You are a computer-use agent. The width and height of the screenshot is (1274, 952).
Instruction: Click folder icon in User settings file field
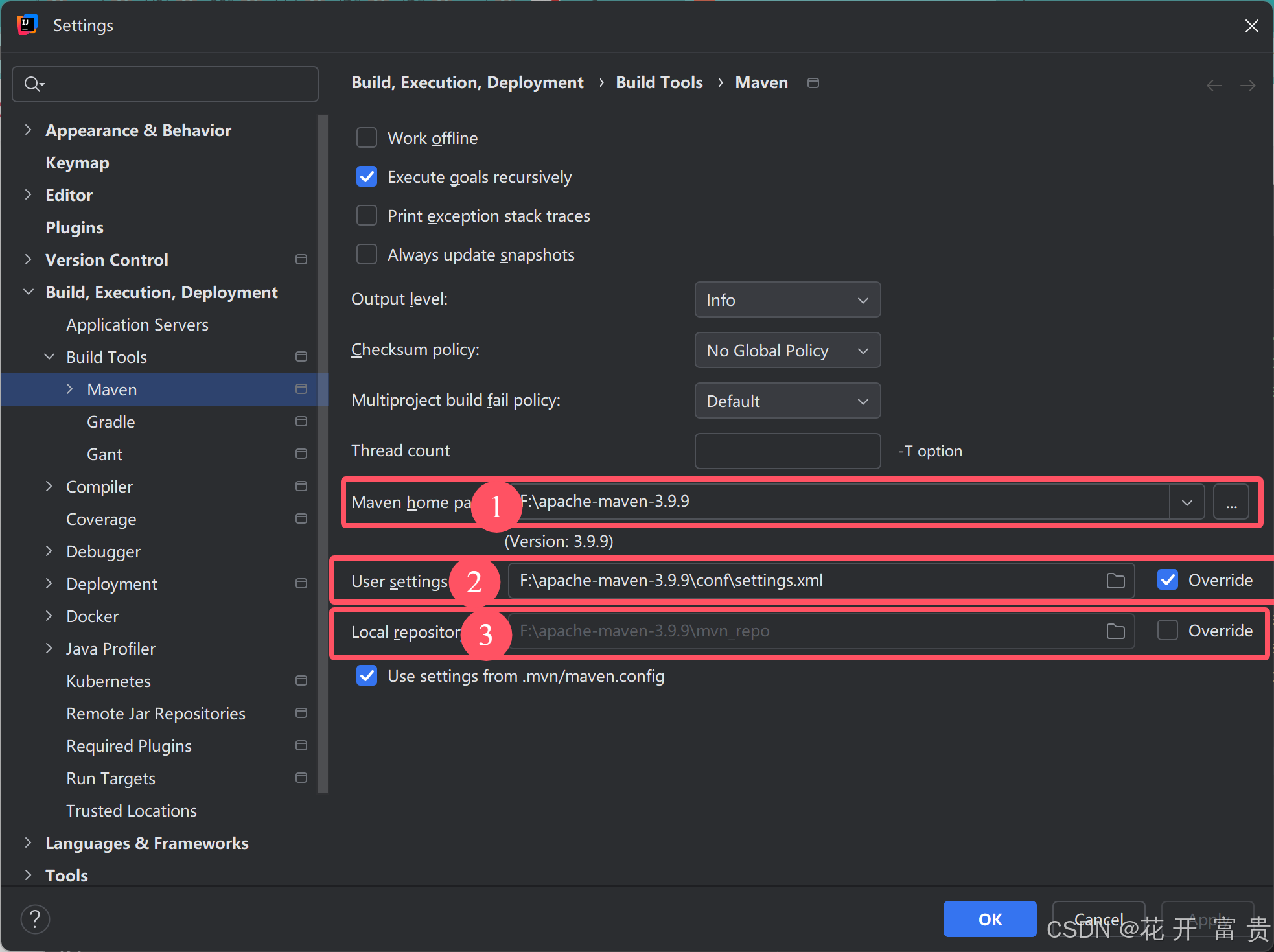pos(1115,581)
